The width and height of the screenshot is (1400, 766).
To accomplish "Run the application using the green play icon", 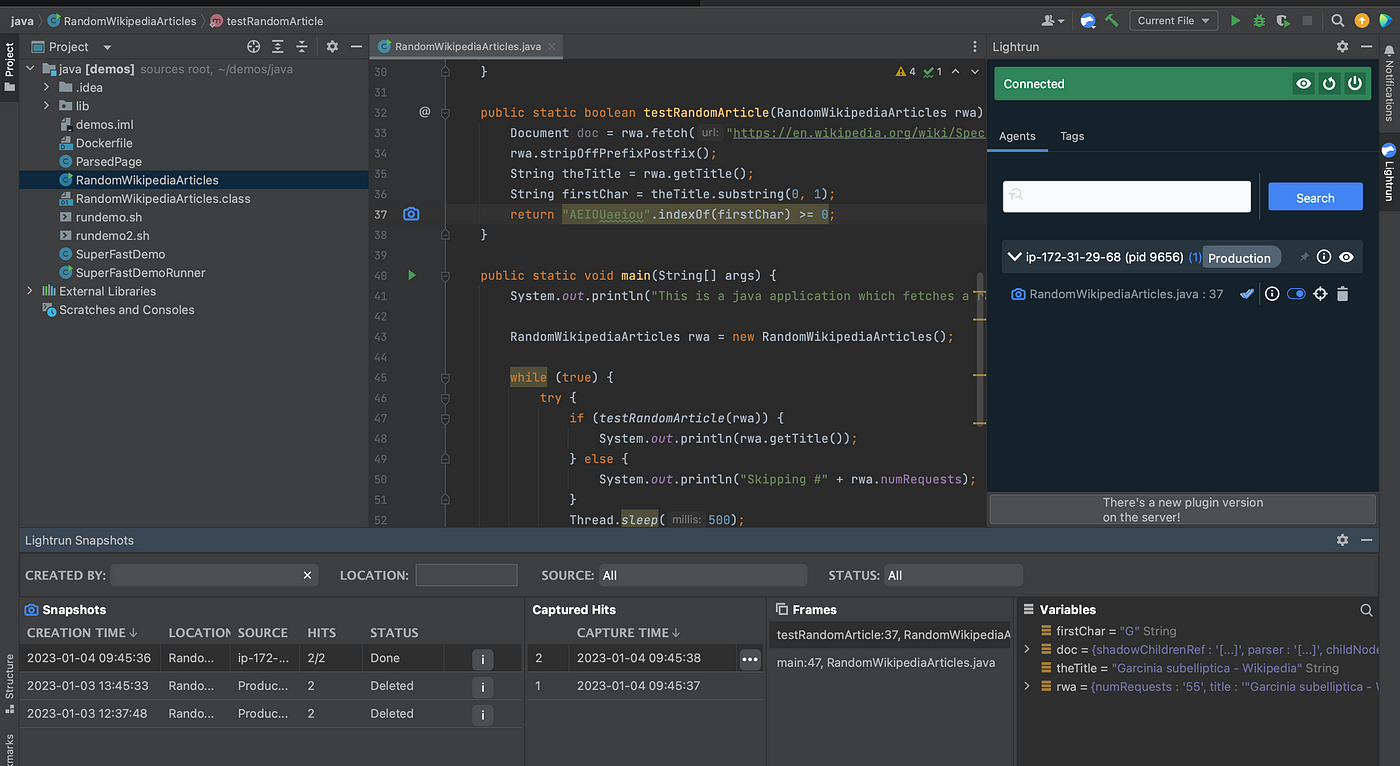I will tap(1234, 20).
